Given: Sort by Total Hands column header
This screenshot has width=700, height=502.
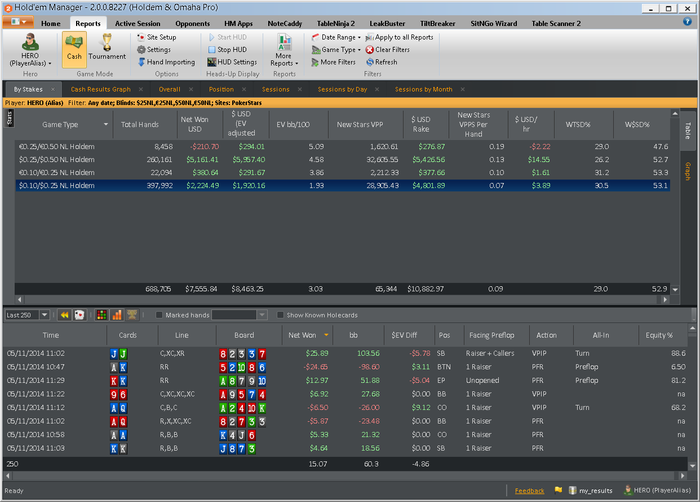Looking at the screenshot, I should 140,125.
